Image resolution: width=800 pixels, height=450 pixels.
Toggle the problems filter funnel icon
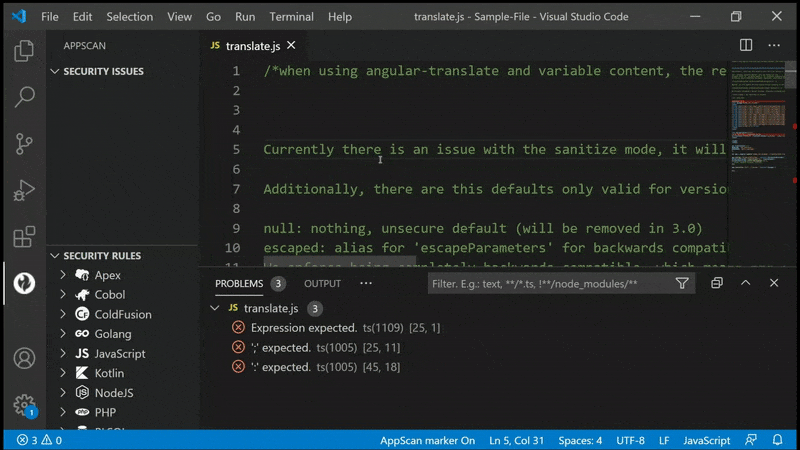pos(682,284)
